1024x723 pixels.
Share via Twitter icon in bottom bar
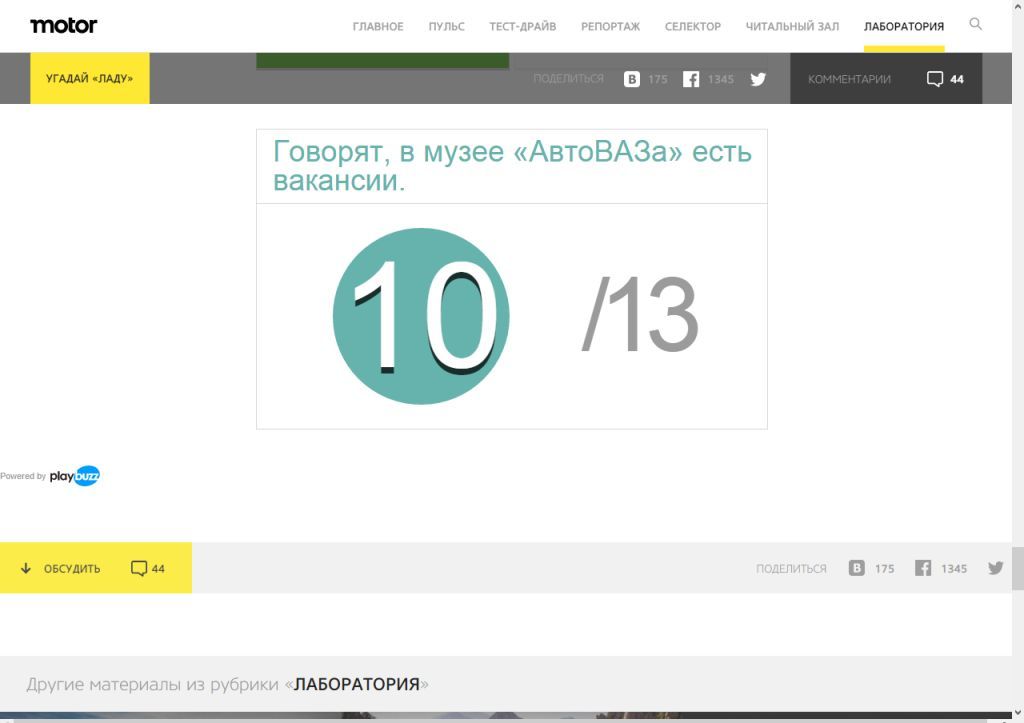pyautogui.click(x=995, y=568)
